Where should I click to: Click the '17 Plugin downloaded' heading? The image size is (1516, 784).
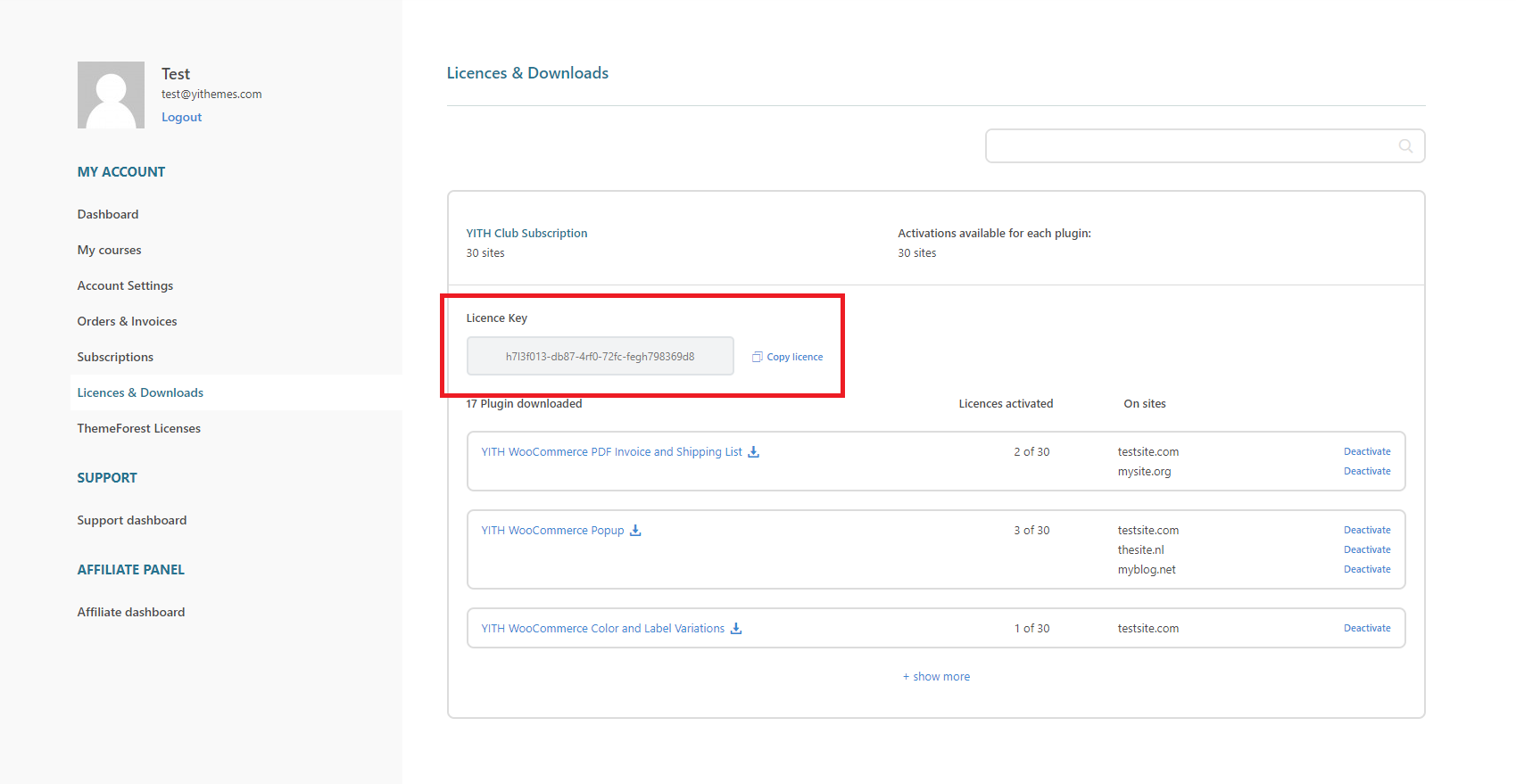(524, 404)
